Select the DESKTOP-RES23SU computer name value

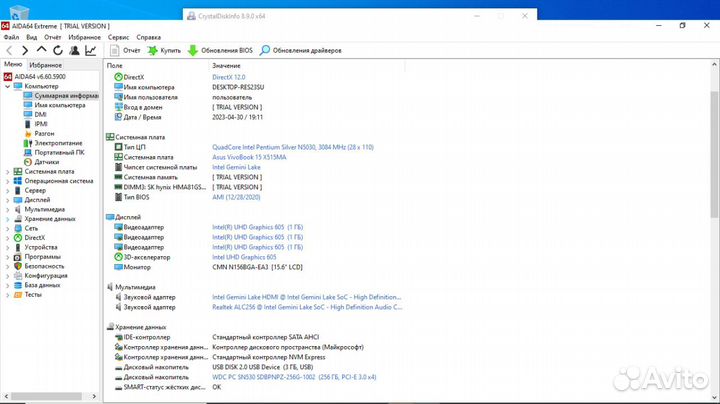click(238, 87)
